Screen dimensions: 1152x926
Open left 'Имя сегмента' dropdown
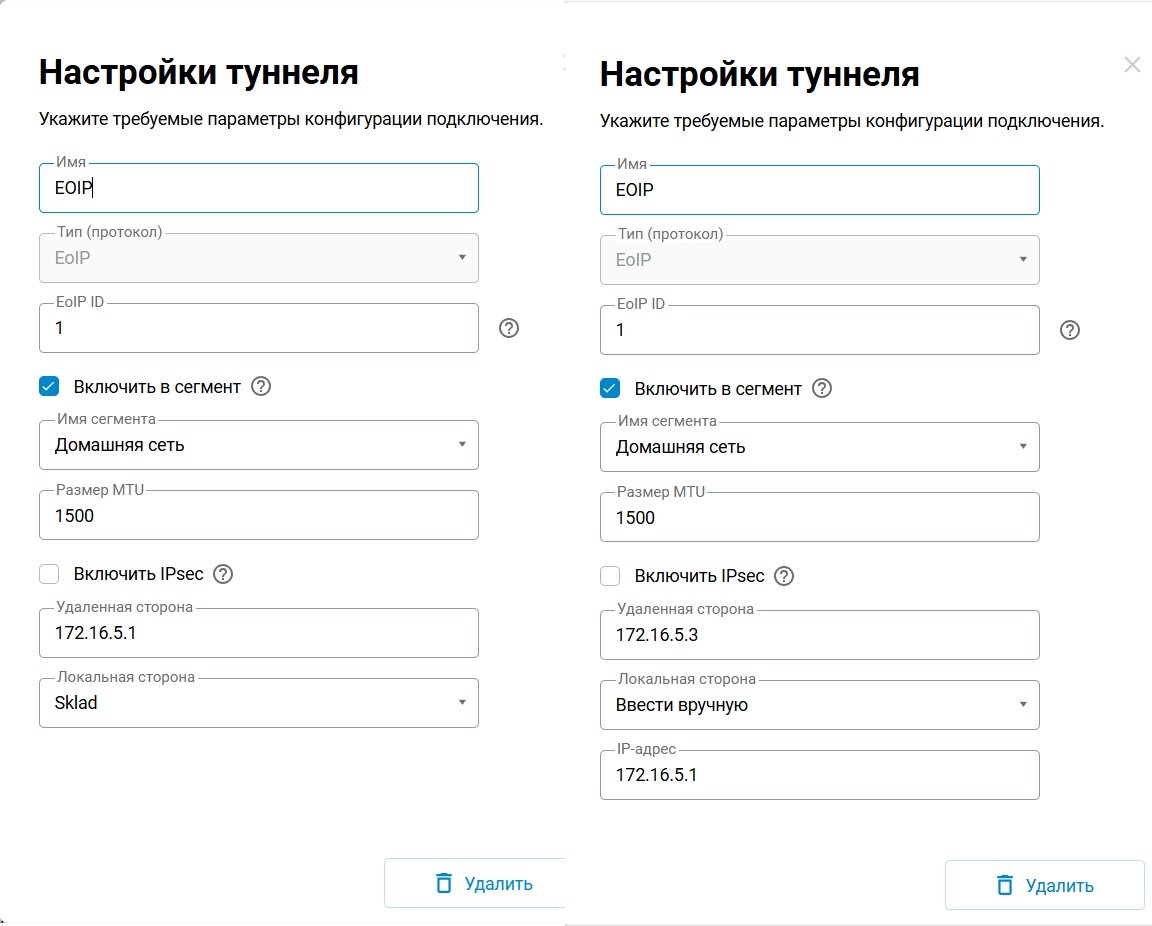pos(258,445)
